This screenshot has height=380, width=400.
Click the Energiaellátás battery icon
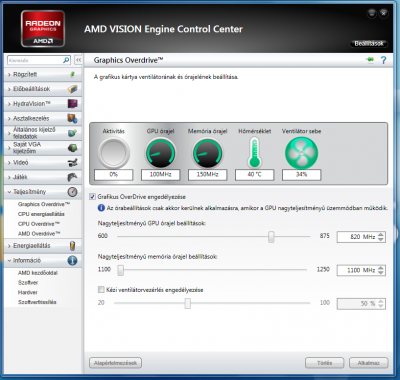(72, 246)
